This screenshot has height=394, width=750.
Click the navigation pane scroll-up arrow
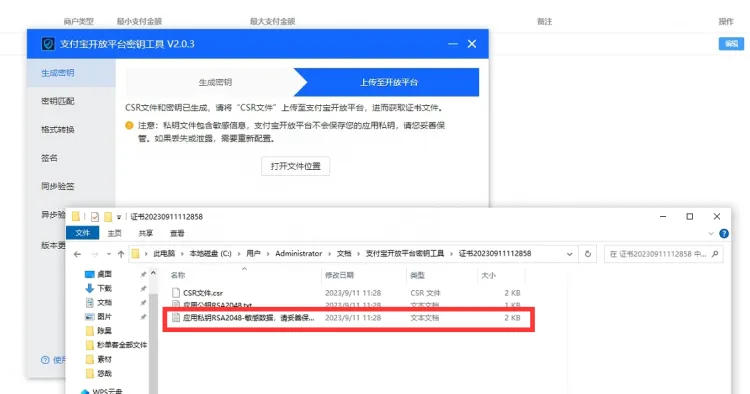pyautogui.click(x=153, y=274)
